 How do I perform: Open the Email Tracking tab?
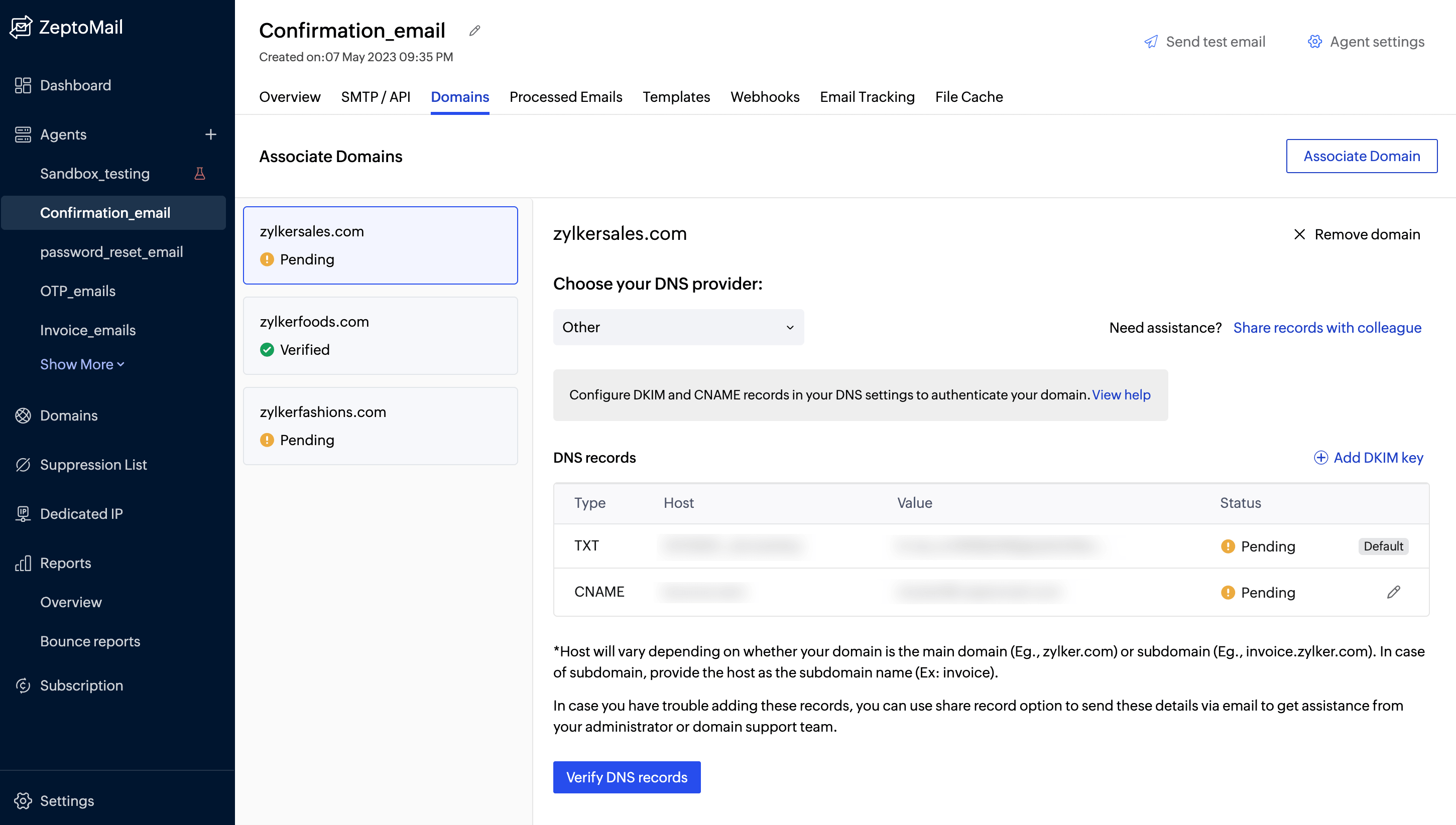(867, 97)
